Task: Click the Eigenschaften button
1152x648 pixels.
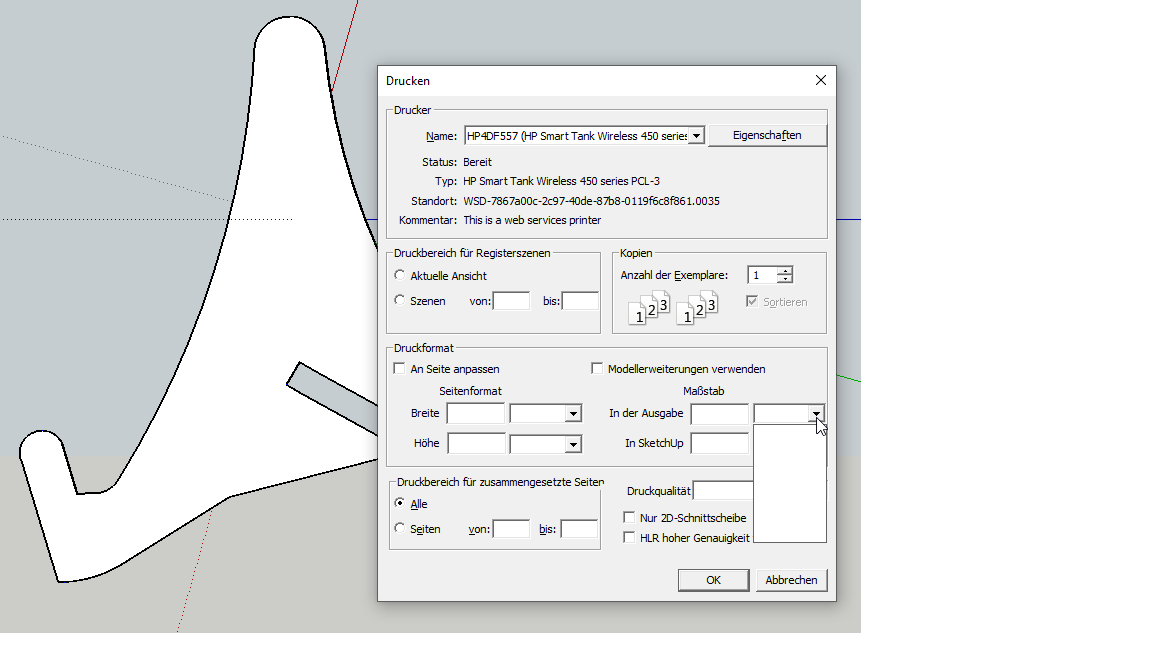Action: 767,136
